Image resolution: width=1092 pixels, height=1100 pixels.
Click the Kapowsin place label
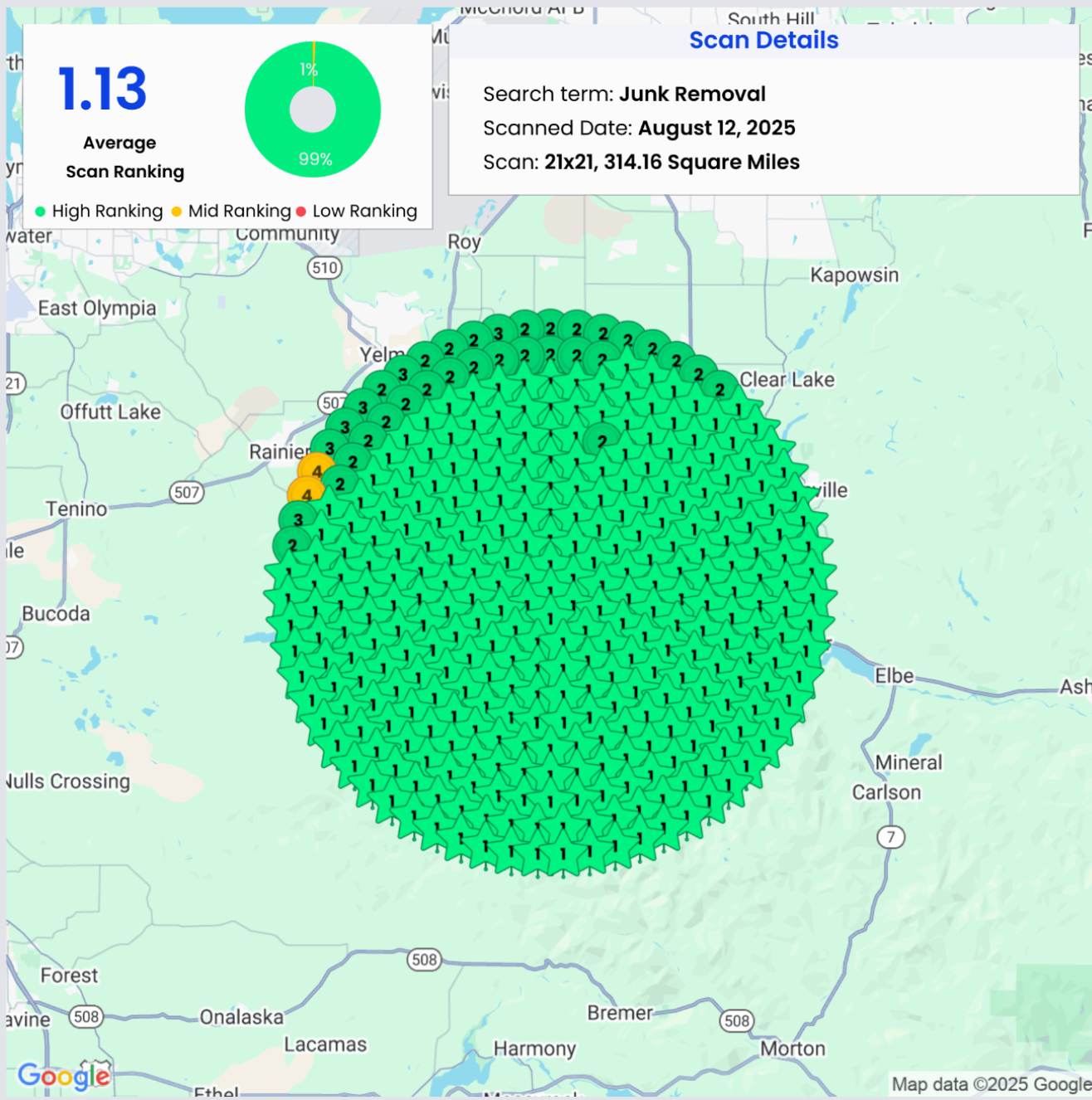[x=854, y=275]
